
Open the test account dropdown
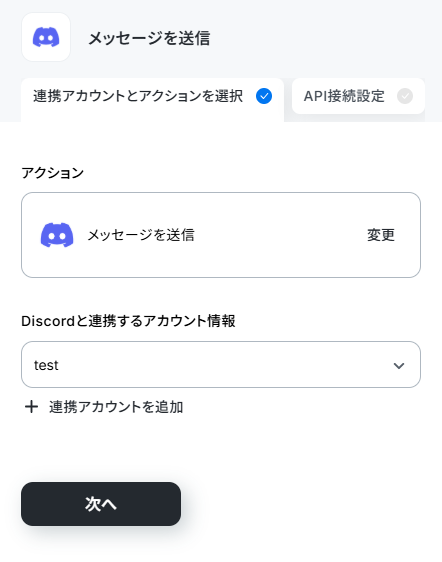tap(221, 365)
